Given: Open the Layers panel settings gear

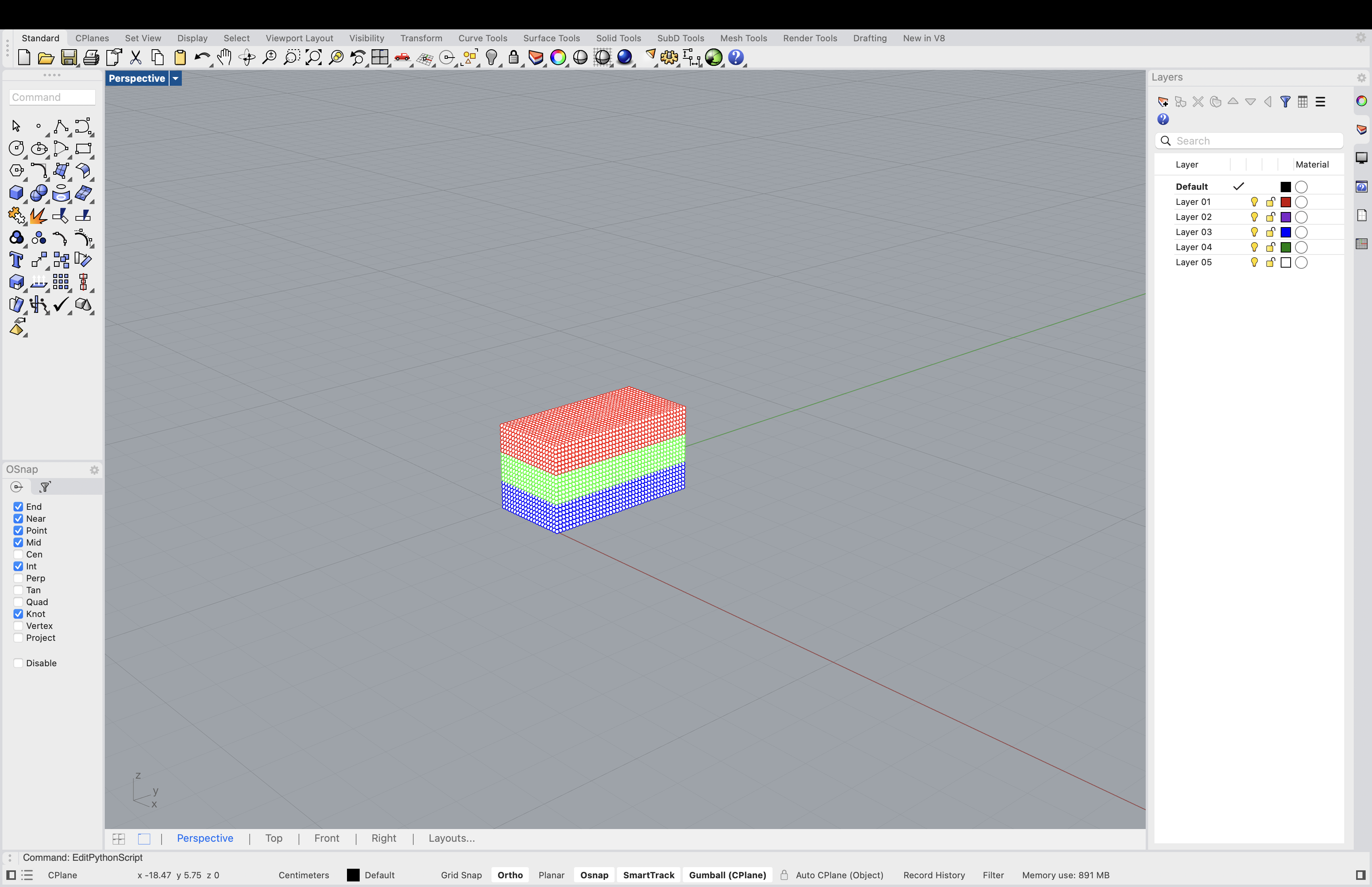Looking at the screenshot, I should click(x=1361, y=78).
